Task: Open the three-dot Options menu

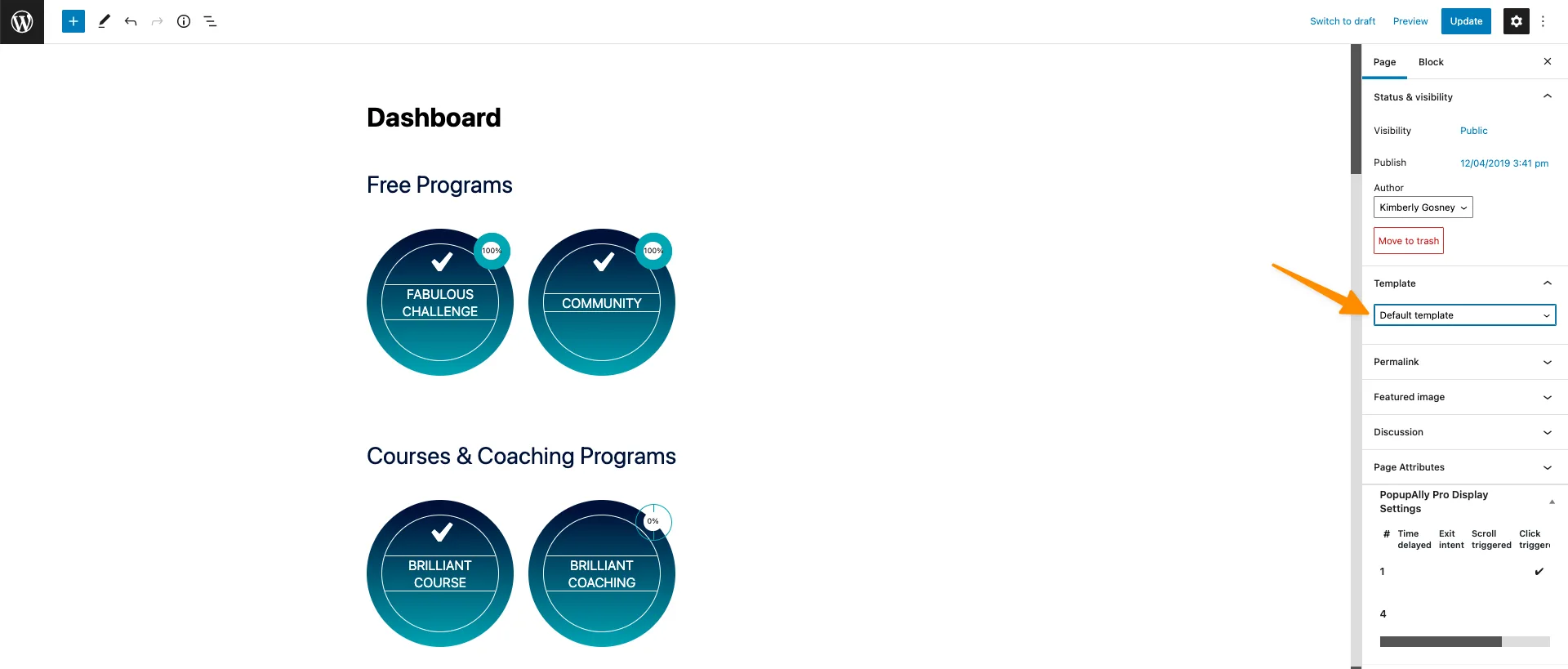Action: coord(1543,22)
